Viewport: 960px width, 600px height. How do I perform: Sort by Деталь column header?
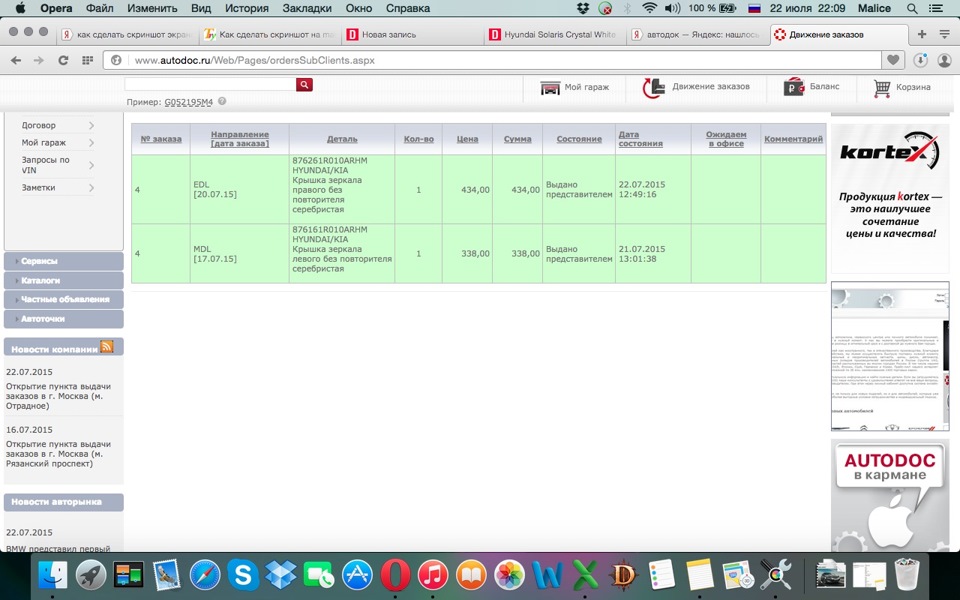point(342,139)
